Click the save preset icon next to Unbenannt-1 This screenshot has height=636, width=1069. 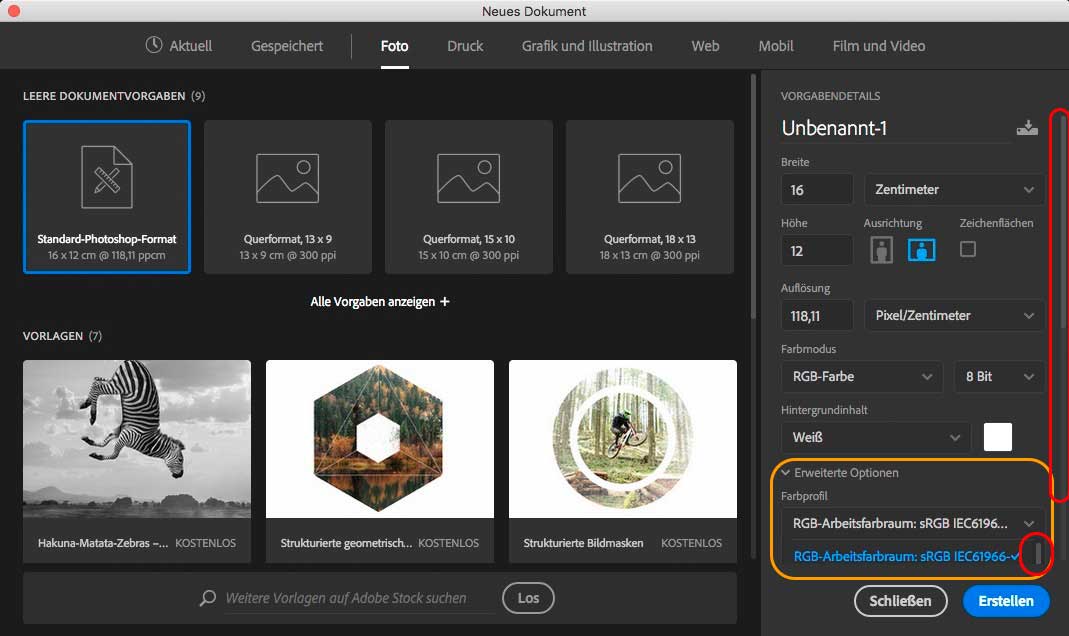coord(1026,128)
